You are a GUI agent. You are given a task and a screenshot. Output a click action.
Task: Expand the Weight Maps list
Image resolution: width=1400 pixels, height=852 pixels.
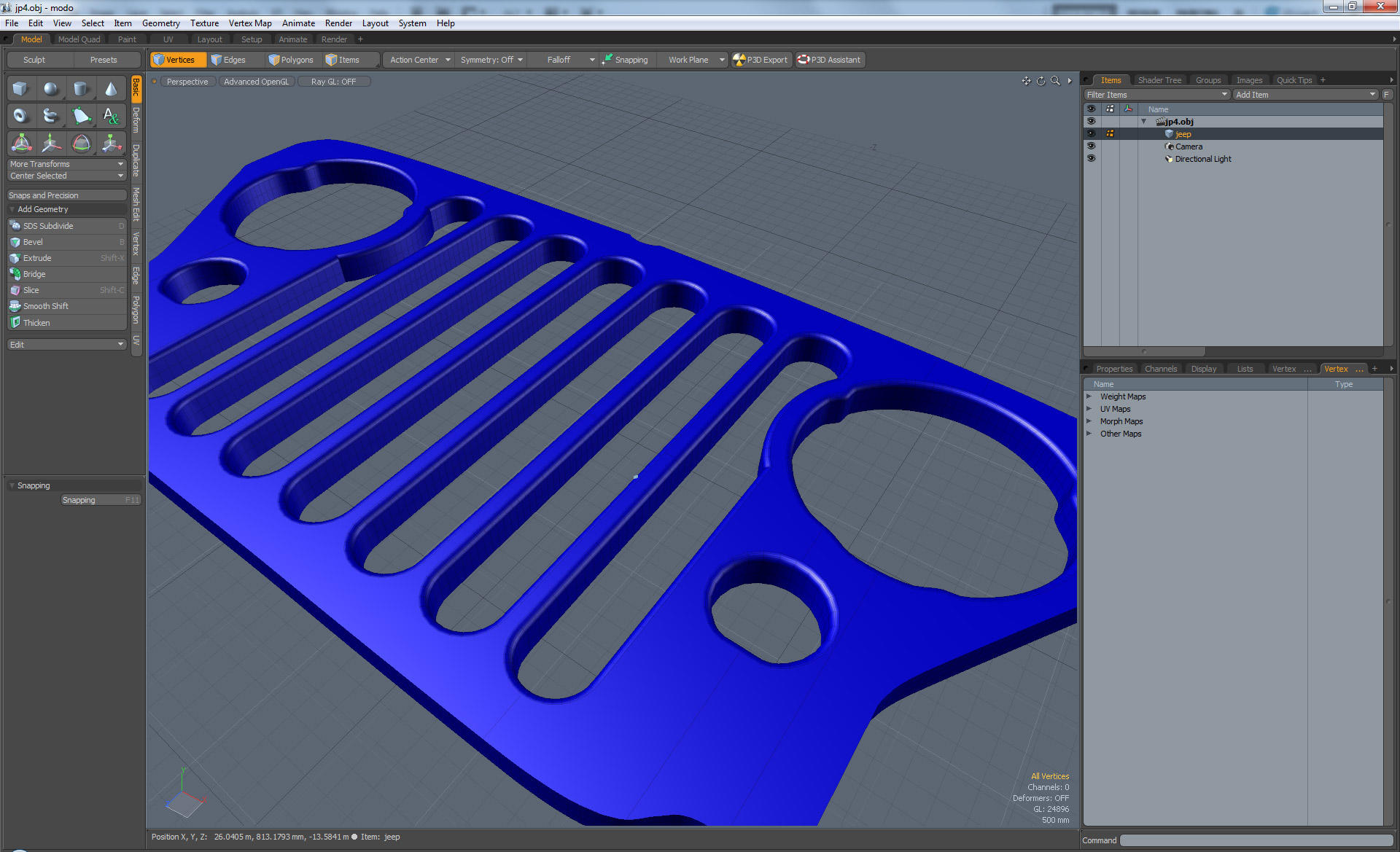tap(1089, 396)
